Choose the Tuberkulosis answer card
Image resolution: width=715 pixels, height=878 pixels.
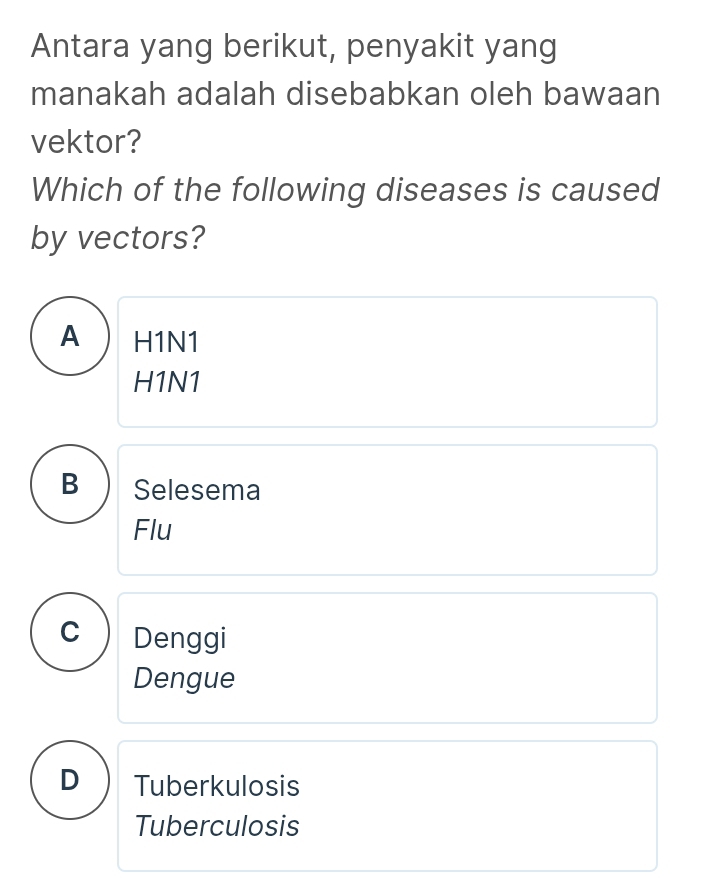tap(387, 805)
